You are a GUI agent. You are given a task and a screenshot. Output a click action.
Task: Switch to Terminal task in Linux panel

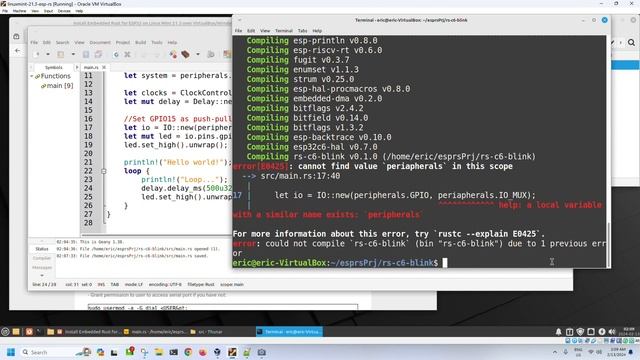pyautogui.click(x=289, y=332)
